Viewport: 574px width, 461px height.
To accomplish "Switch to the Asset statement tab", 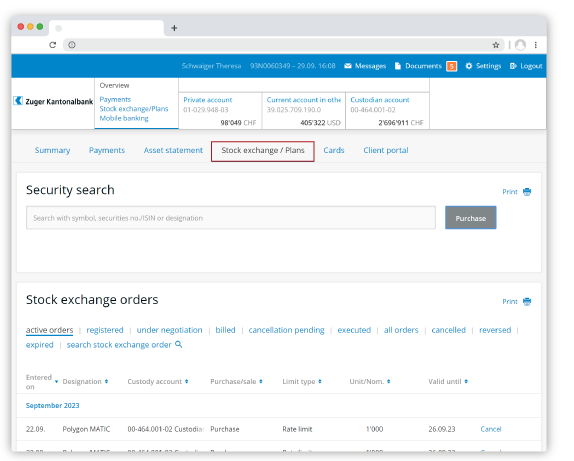I will pyautogui.click(x=173, y=150).
